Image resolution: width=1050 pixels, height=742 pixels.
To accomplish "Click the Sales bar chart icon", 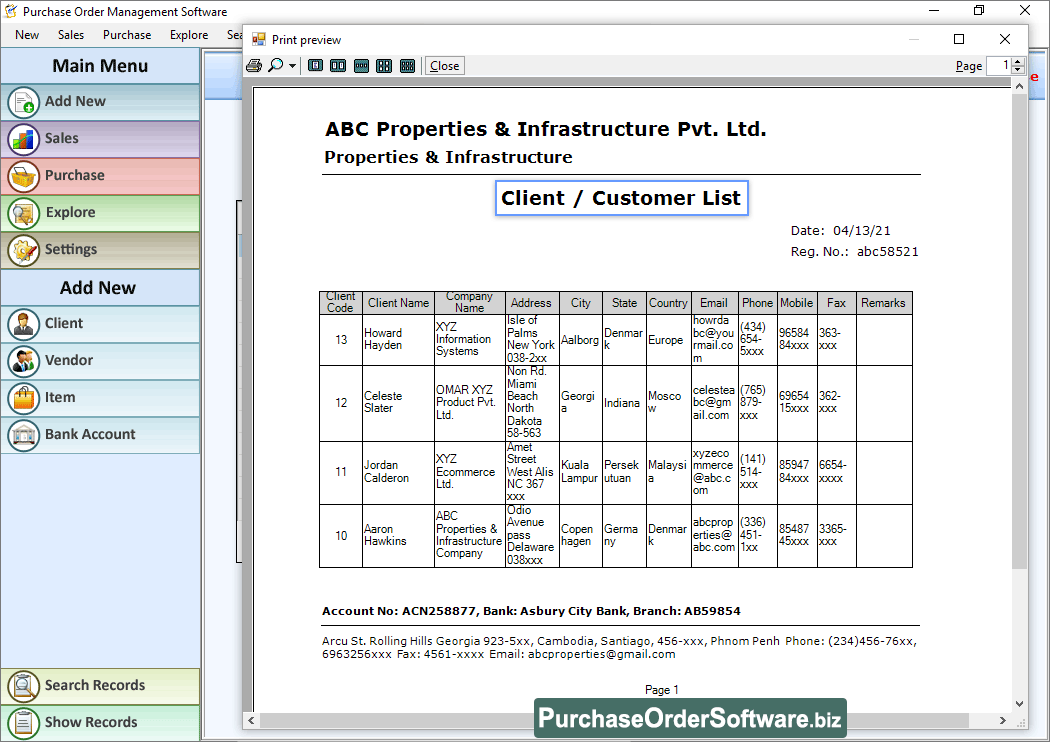I will click(x=23, y=139).
